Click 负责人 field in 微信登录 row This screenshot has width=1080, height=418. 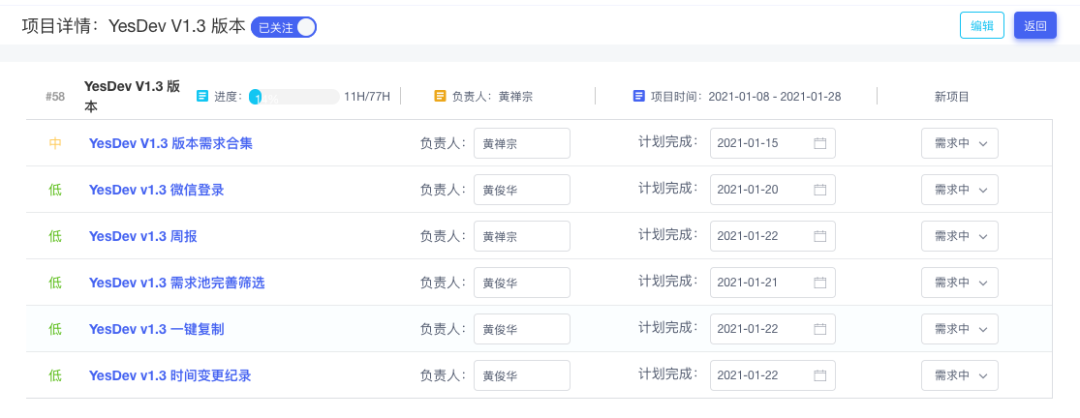click(522, 189)
